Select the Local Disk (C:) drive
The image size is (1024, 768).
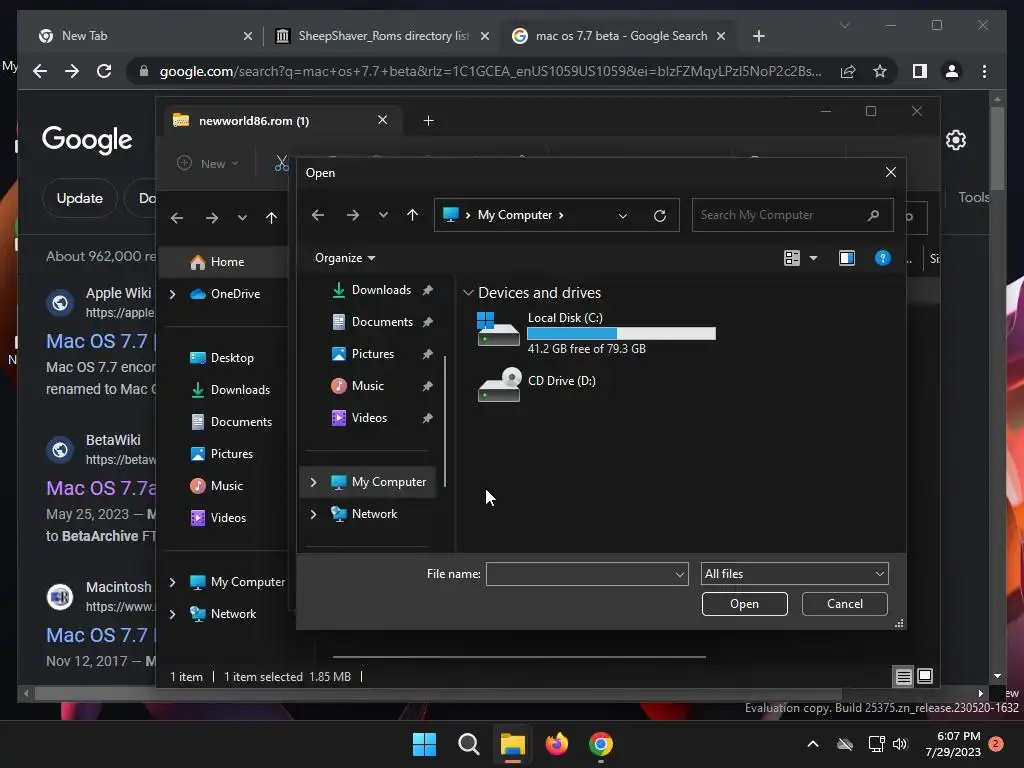point(596,333)
